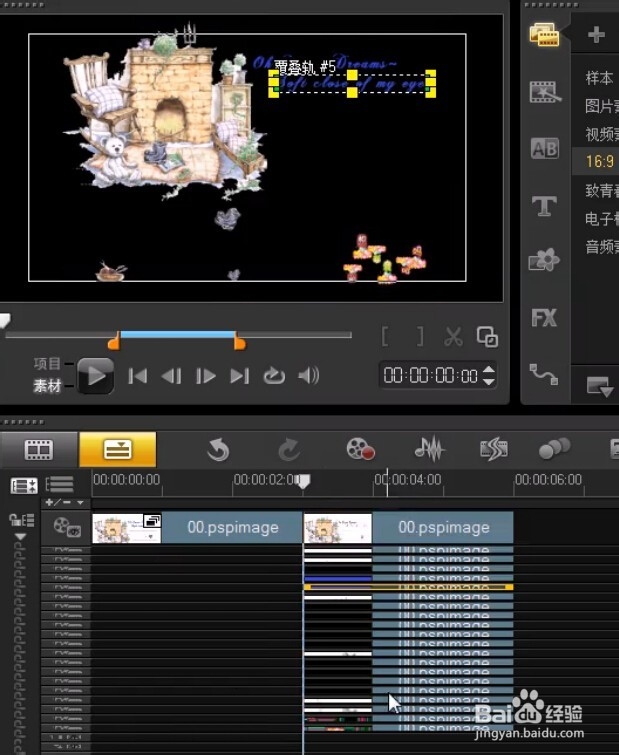Collapse tracks with the down triangle
Viewport: 619px width, 755px height.
(20, 536)
